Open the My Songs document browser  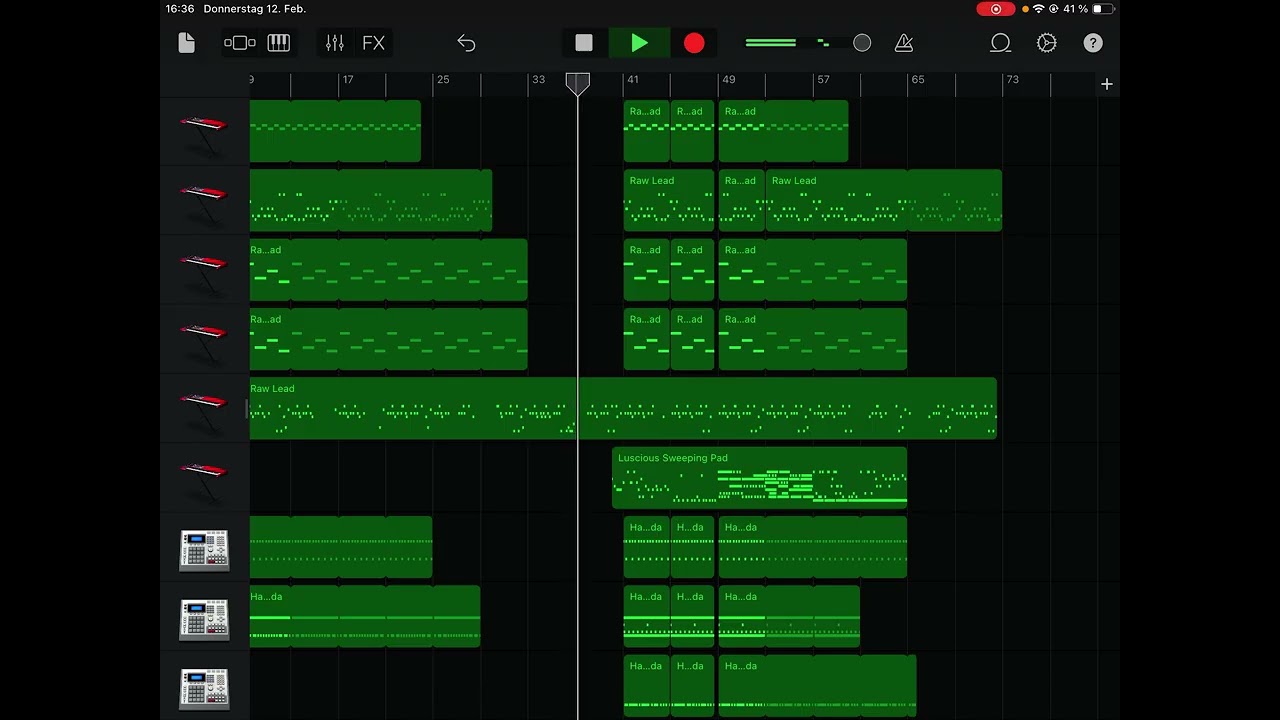pos(186,43)
